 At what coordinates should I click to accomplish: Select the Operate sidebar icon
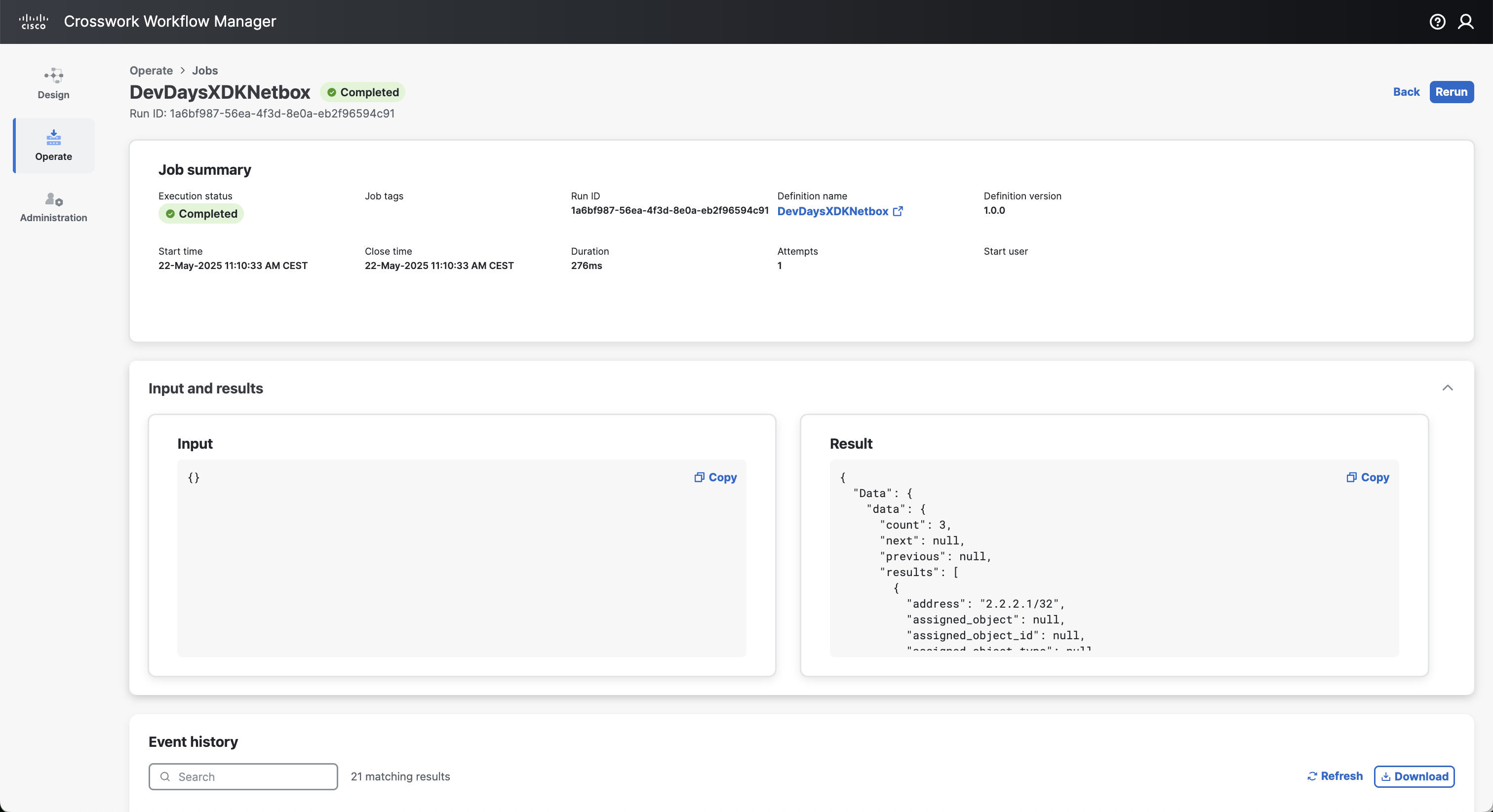pyautogui.click(x=53, y=145)
